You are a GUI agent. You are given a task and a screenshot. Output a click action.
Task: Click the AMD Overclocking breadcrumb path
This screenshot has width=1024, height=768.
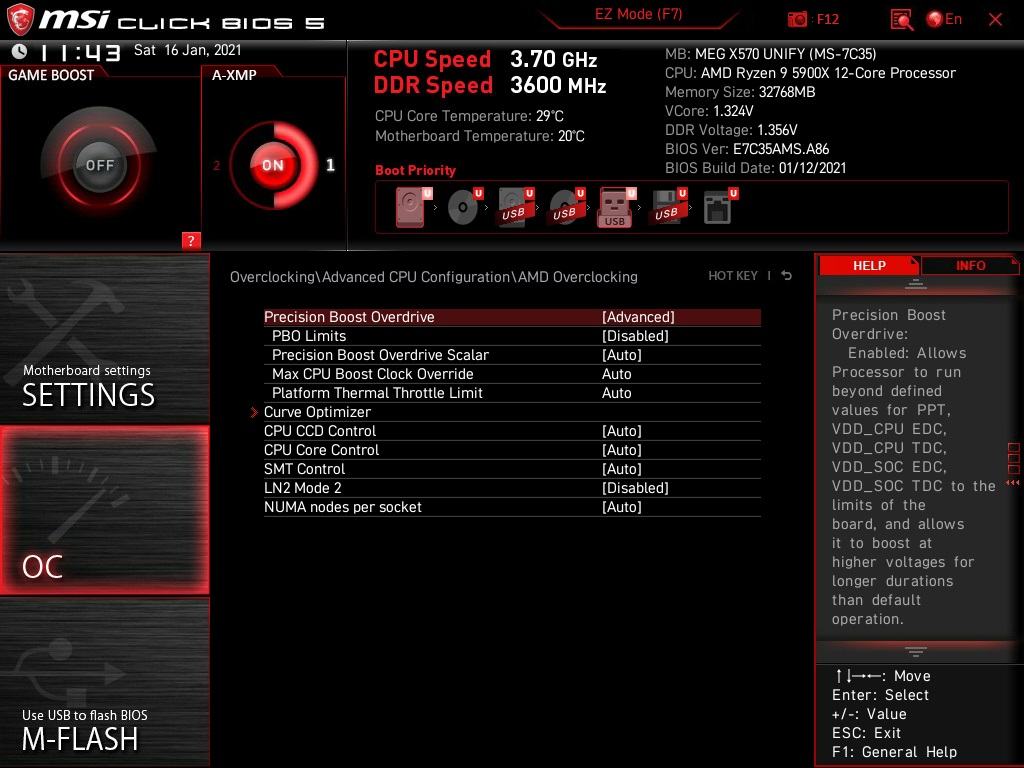point(577,276)
